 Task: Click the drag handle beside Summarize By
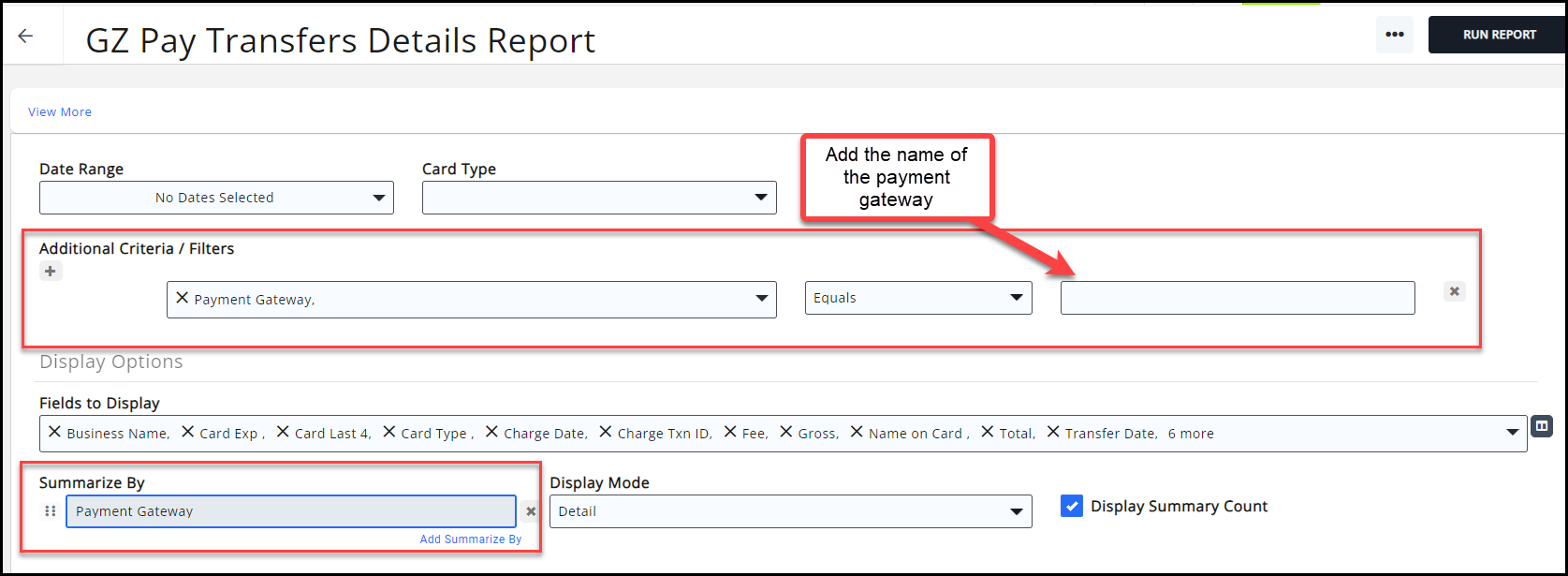51,511
